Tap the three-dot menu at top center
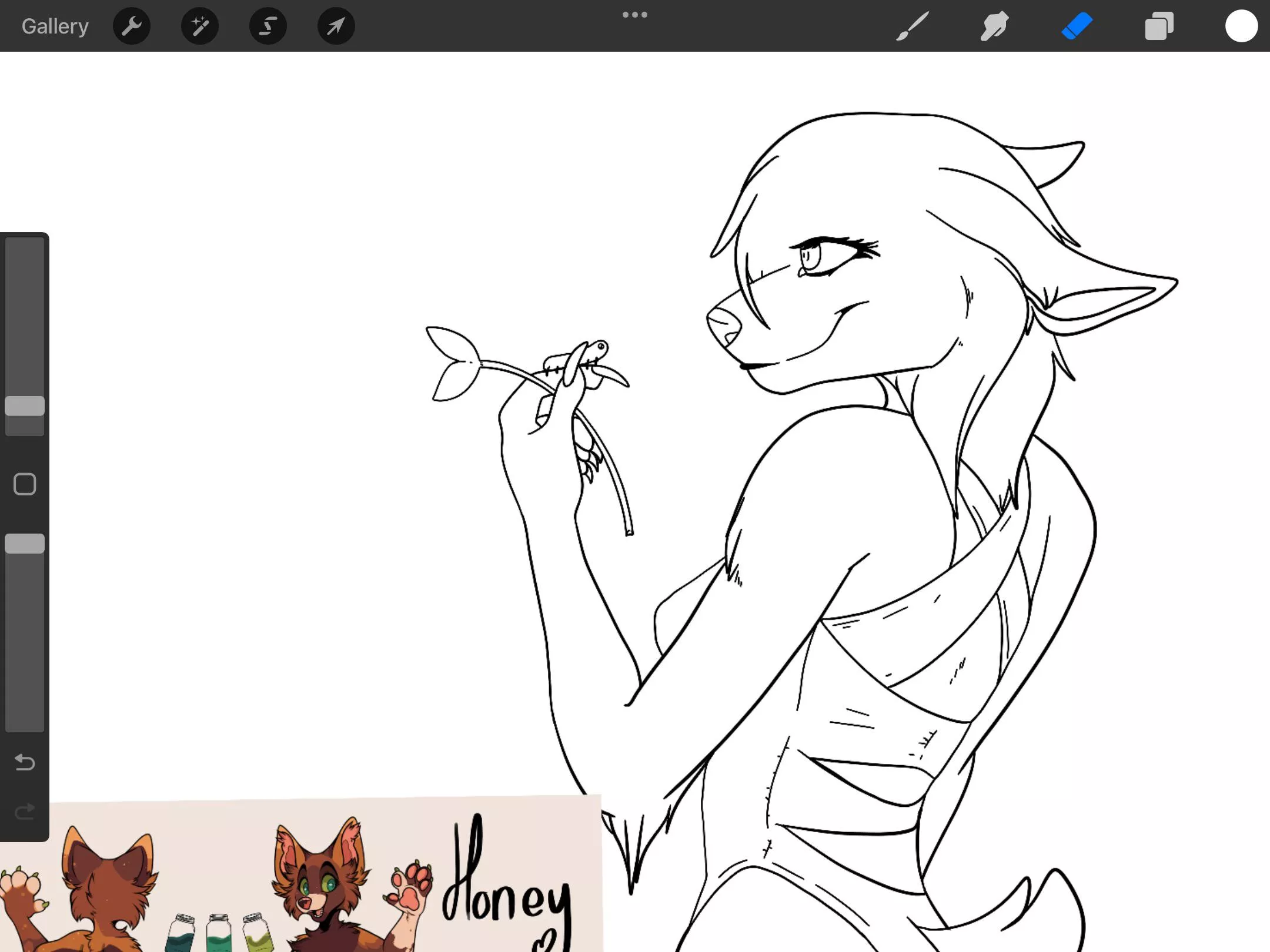 point(634,15)
